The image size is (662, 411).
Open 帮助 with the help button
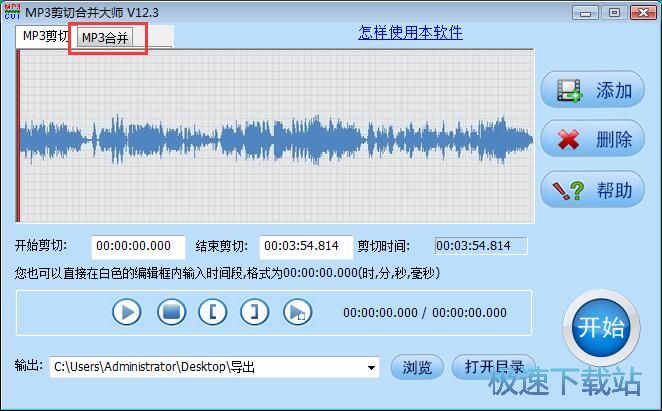tap(592, 189)
